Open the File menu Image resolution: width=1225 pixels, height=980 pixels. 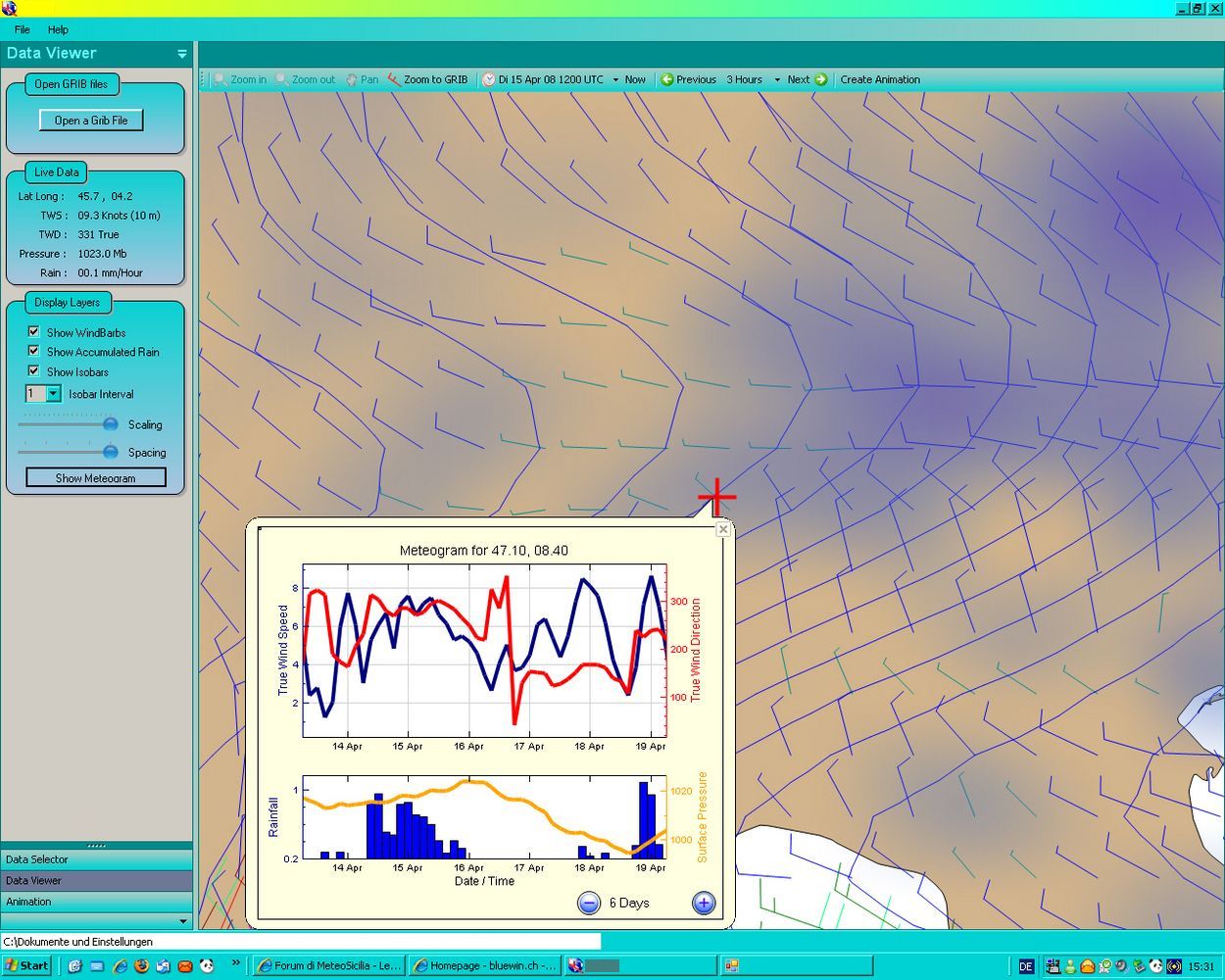[x=22, y=29]
